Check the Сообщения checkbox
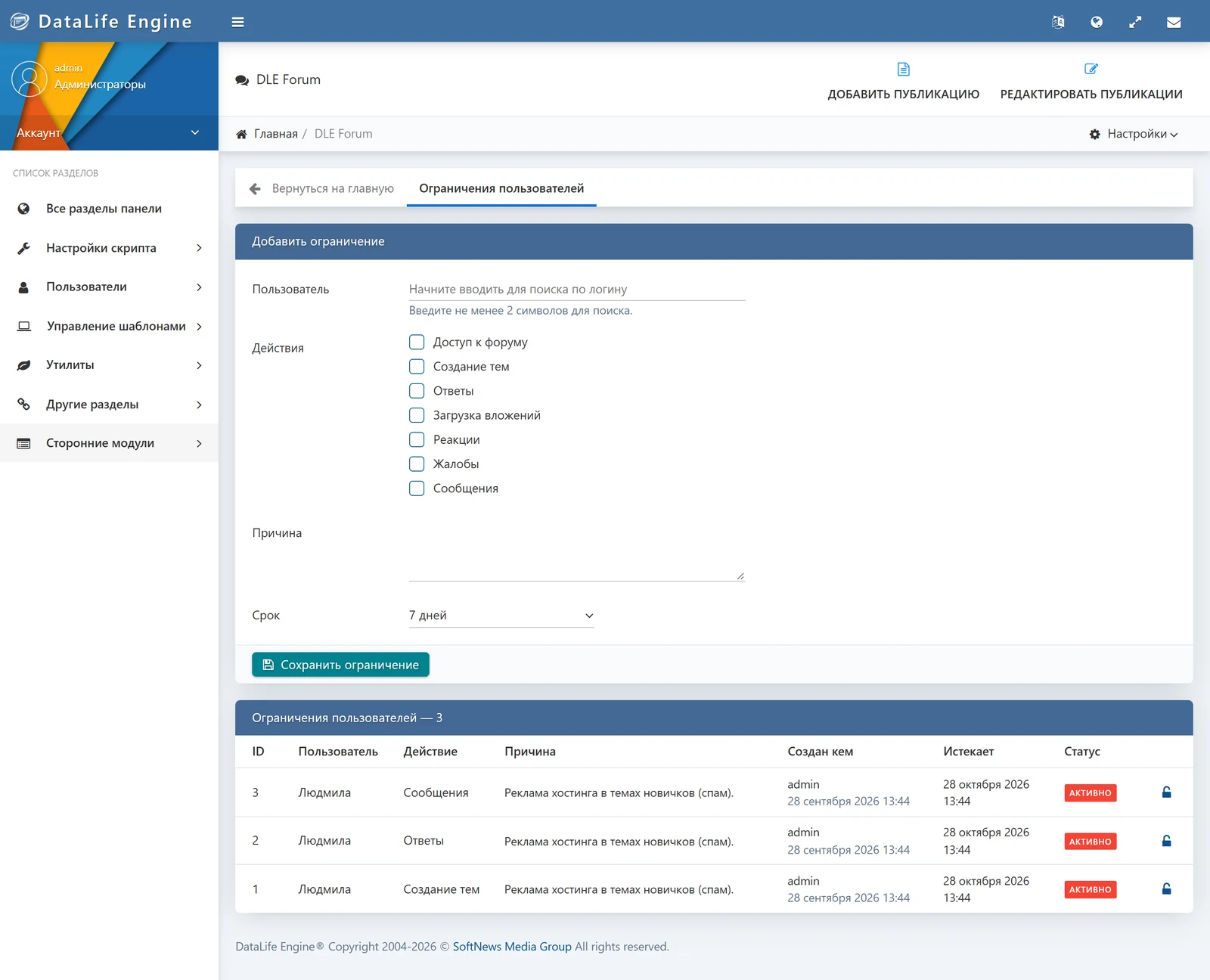This screenshot has height=980, width=1210. [x=417, y=488]
